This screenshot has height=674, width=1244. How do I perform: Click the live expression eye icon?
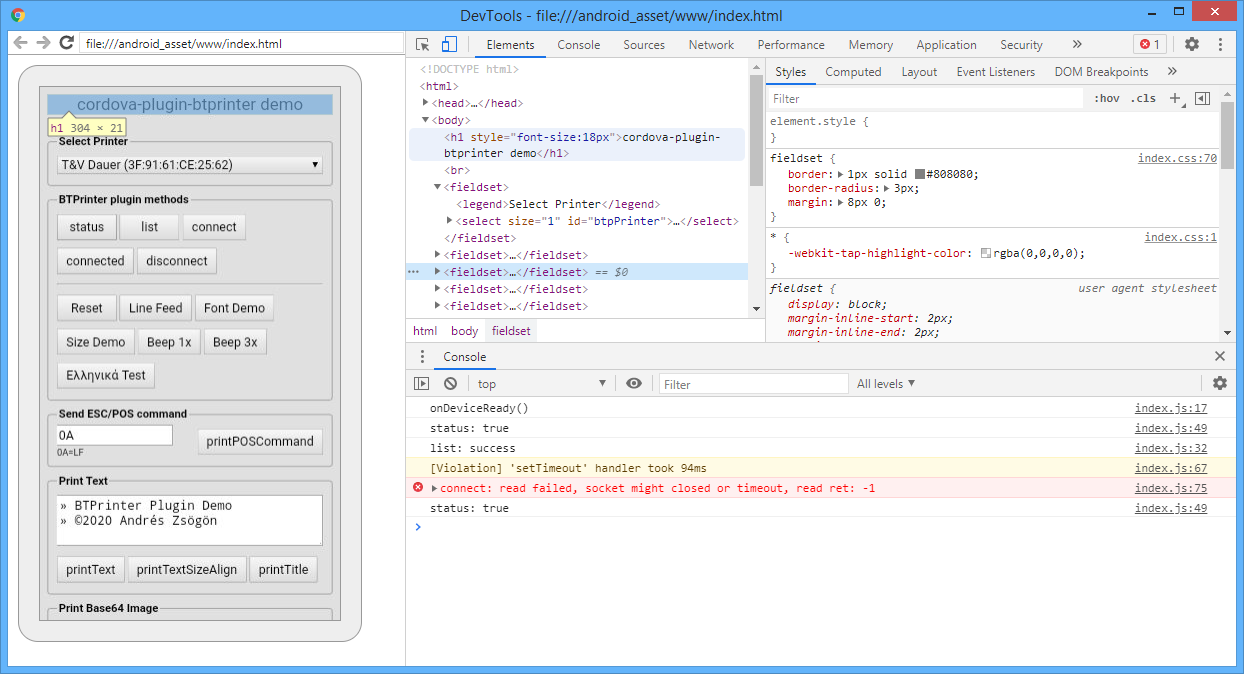coord(633,384)
